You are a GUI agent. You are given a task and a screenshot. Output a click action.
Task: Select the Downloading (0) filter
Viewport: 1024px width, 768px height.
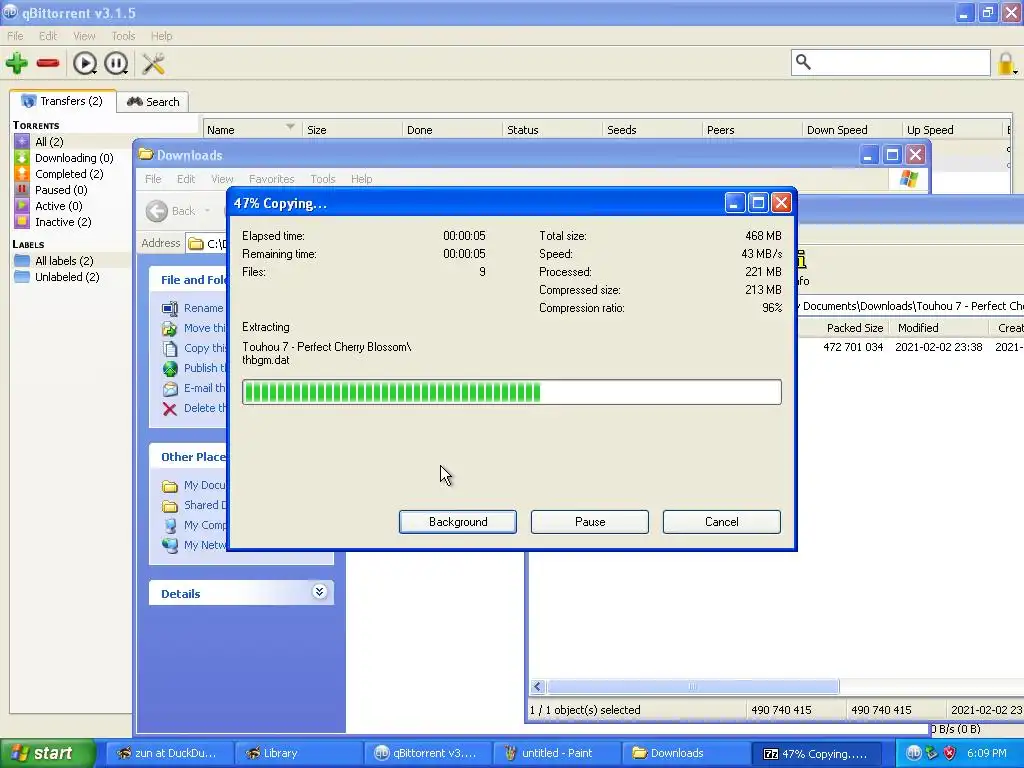point(74,158)
